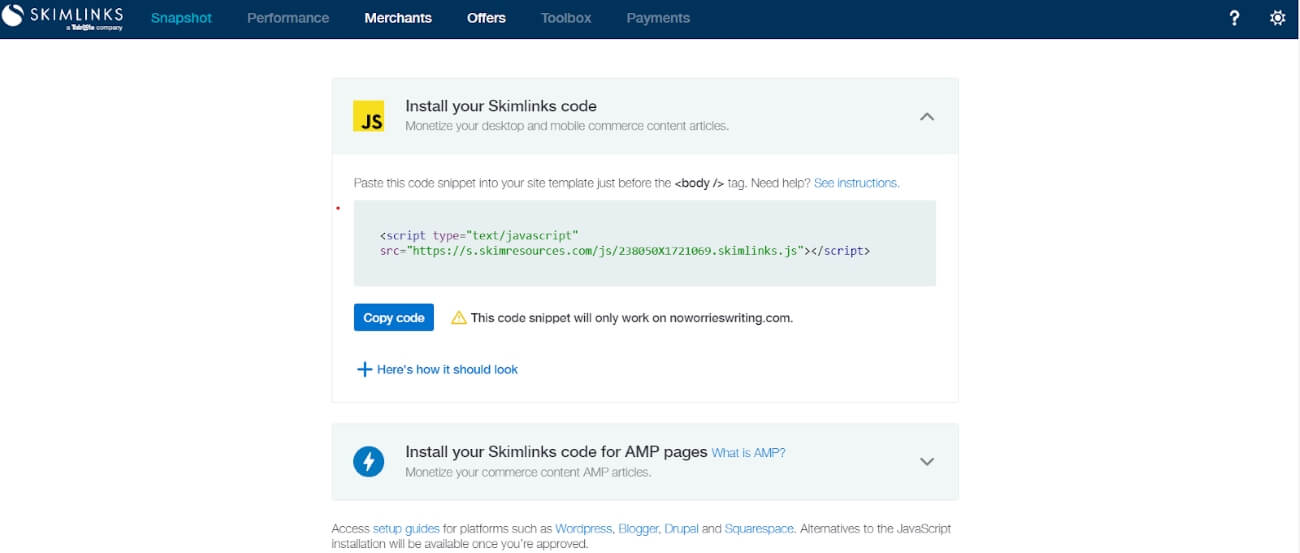
Task: Expand the AMP pages code section
Action: [927, 461]
